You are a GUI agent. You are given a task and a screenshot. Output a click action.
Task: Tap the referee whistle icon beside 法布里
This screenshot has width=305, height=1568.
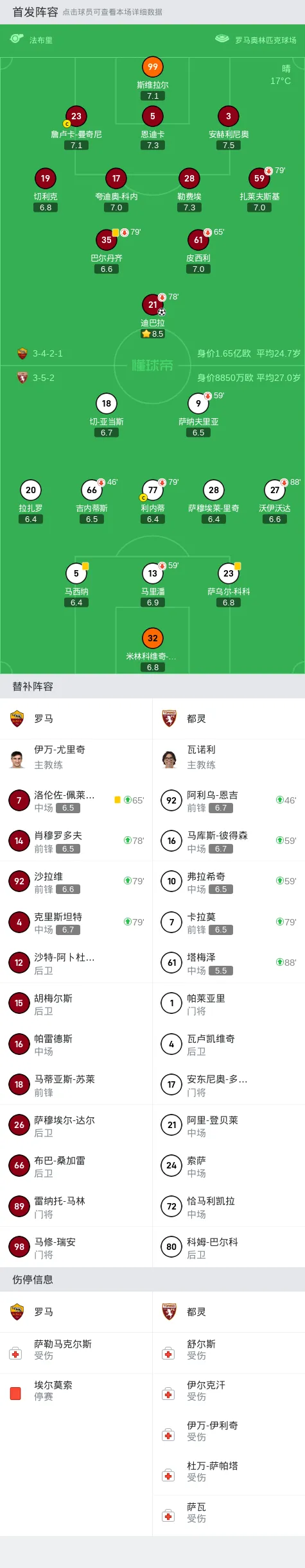click(17, 39)
